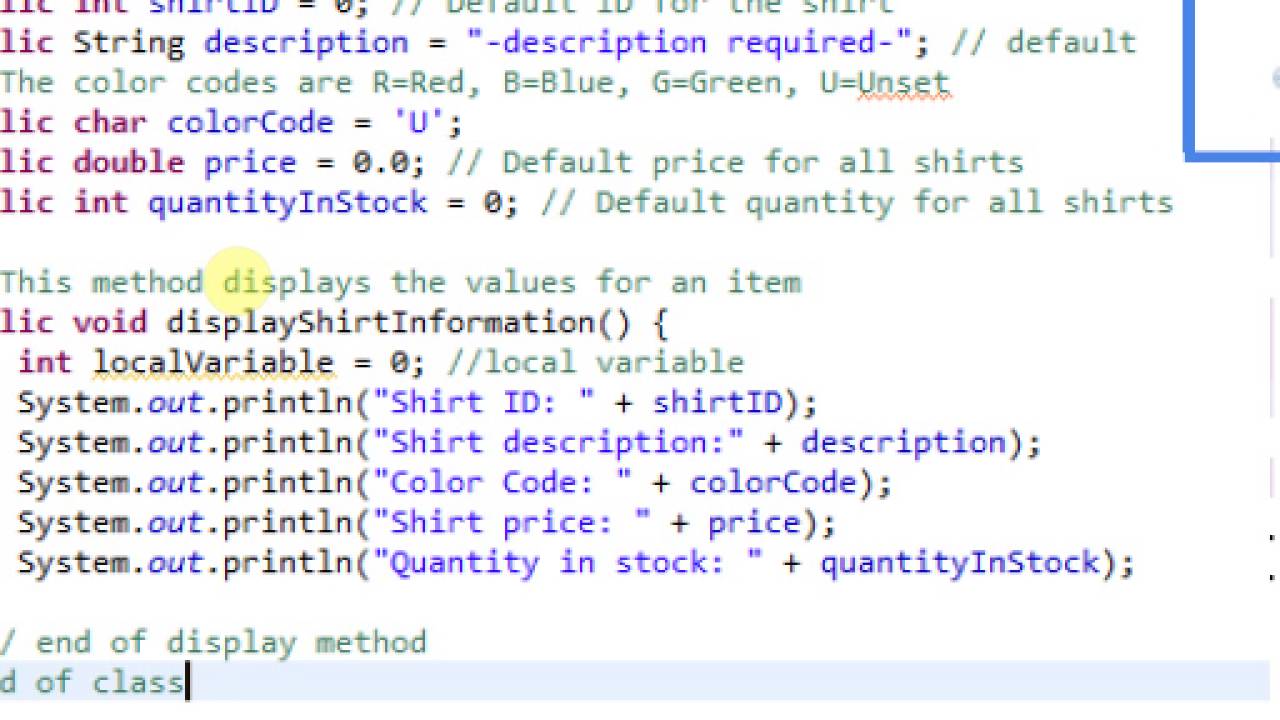Click the "Shirt description:" string literal

coord(558,443)
